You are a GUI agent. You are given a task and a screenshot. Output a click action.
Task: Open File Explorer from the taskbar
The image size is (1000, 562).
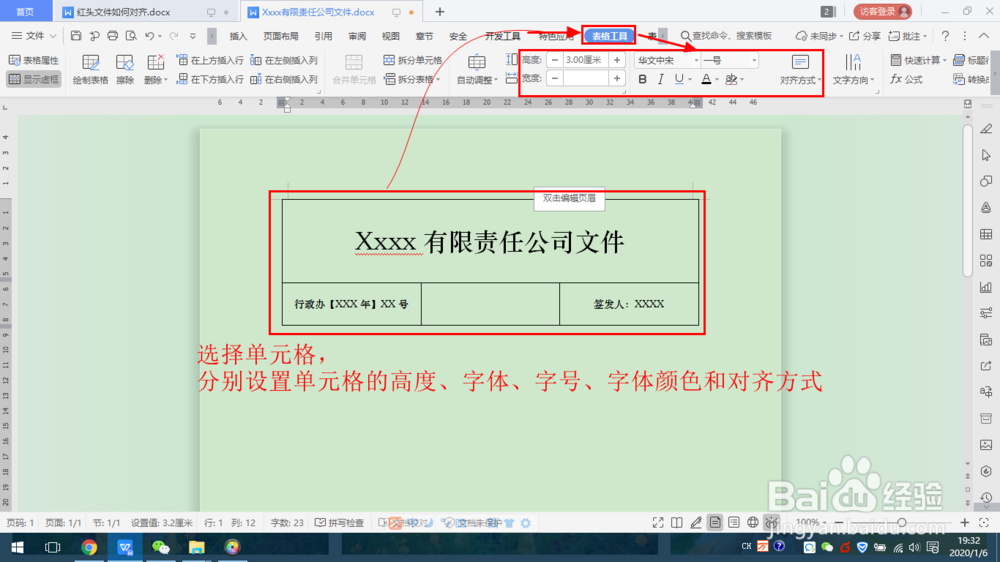coord(196,547)
